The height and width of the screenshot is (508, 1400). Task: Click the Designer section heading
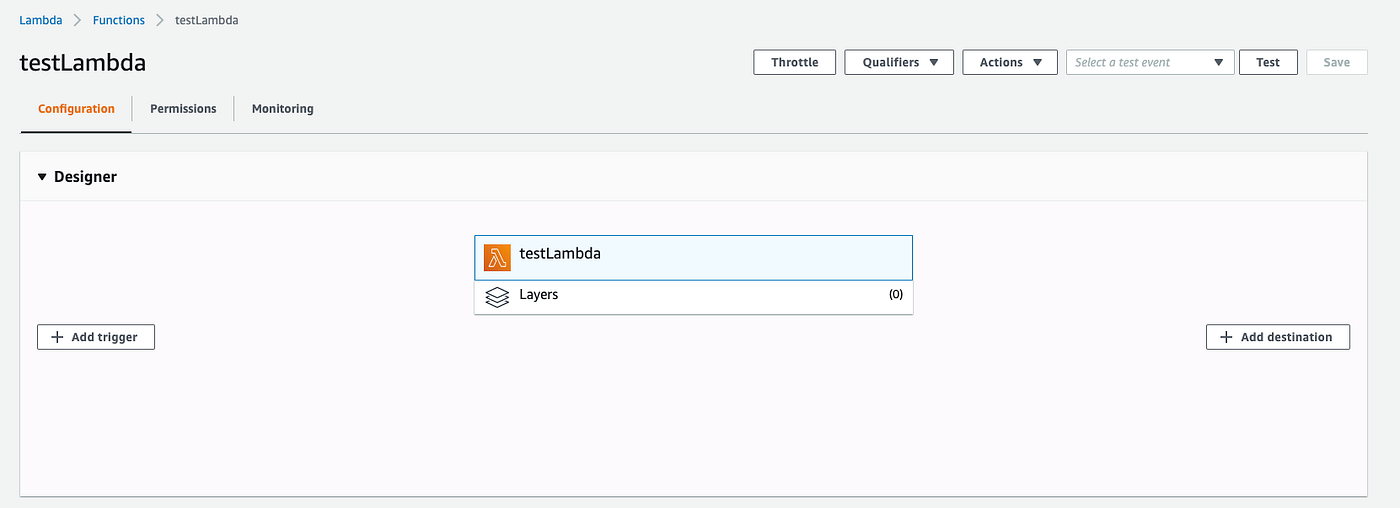click(85, 177)
